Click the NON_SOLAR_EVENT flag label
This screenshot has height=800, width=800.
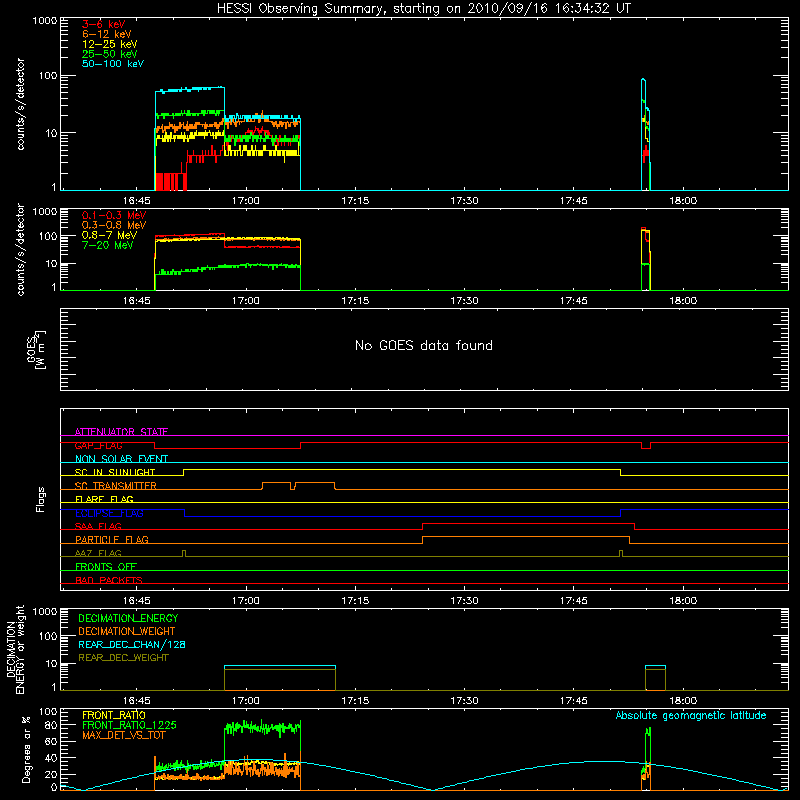[x=121, y=459]
